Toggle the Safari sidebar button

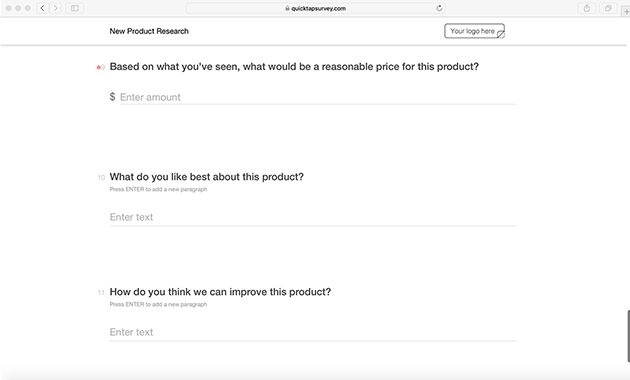tap(75, 8)
